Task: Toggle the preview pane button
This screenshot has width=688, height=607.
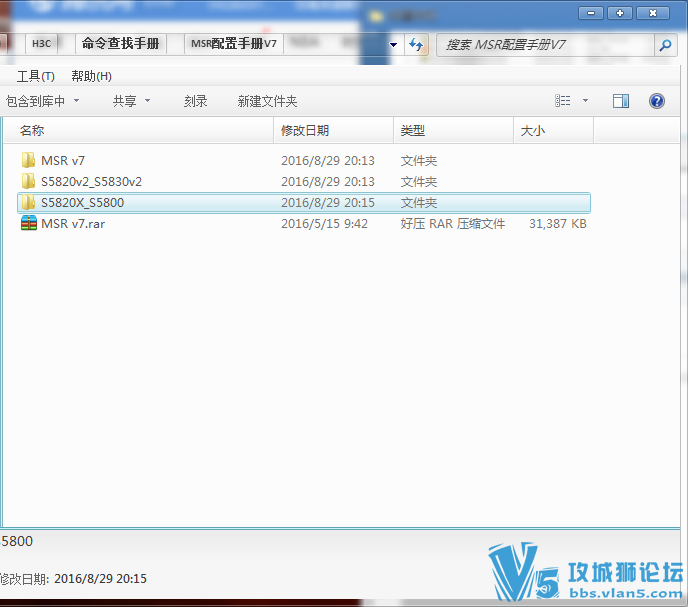Action: [x=620, y=101]
